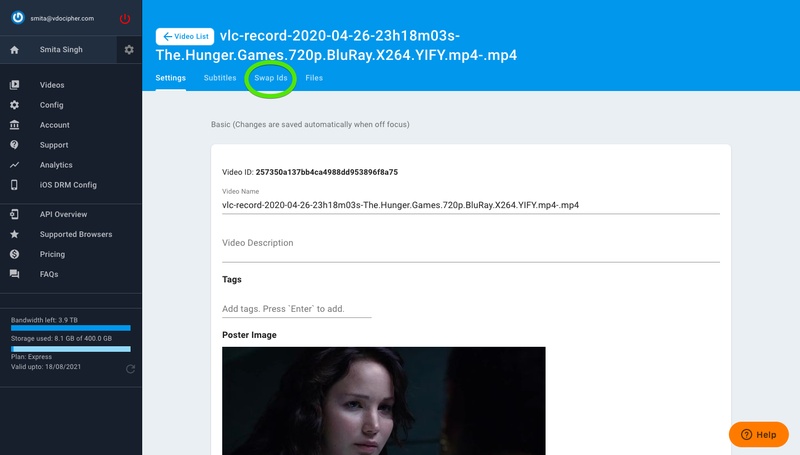Click the Config gear icon
Viewport: 800px width, 455px height.
coord(14,105)
